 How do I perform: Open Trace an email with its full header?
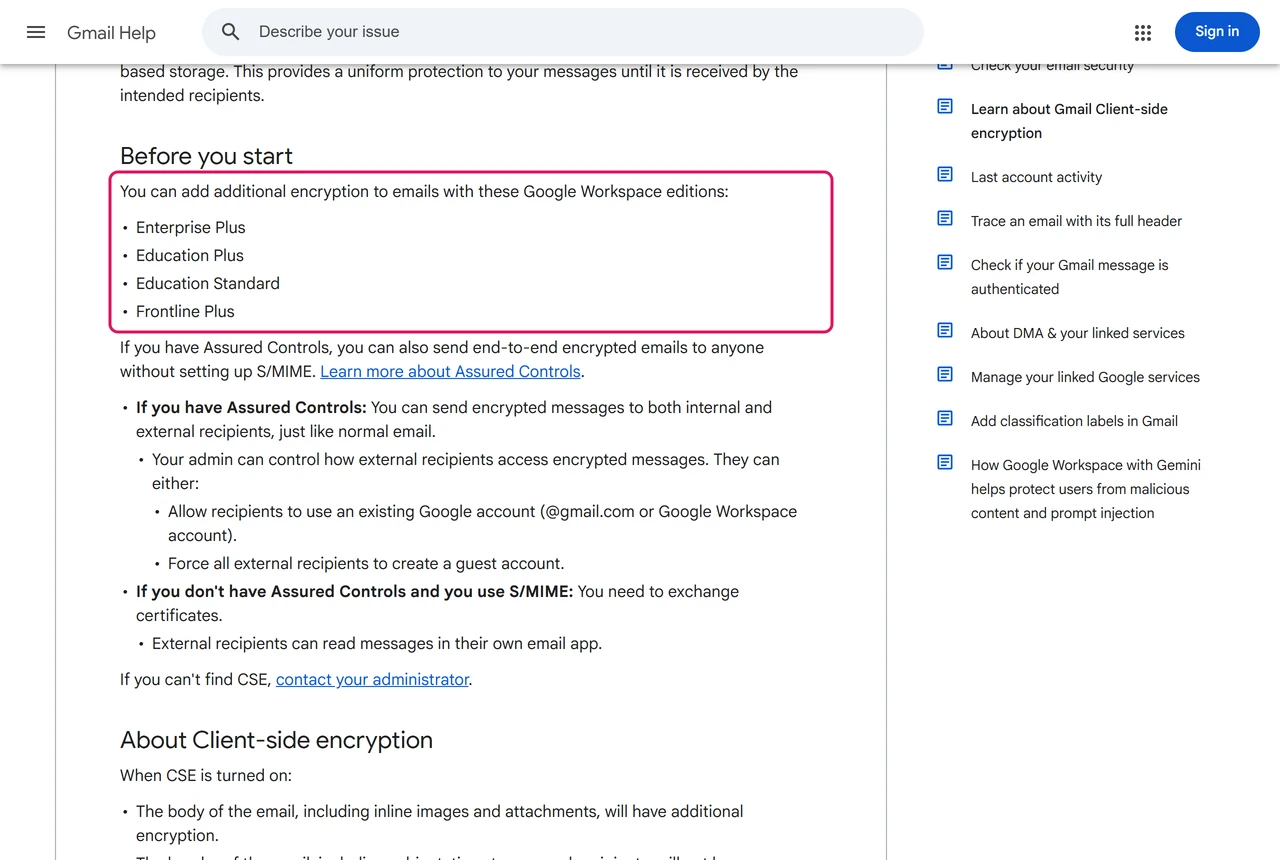(1076, 221)
